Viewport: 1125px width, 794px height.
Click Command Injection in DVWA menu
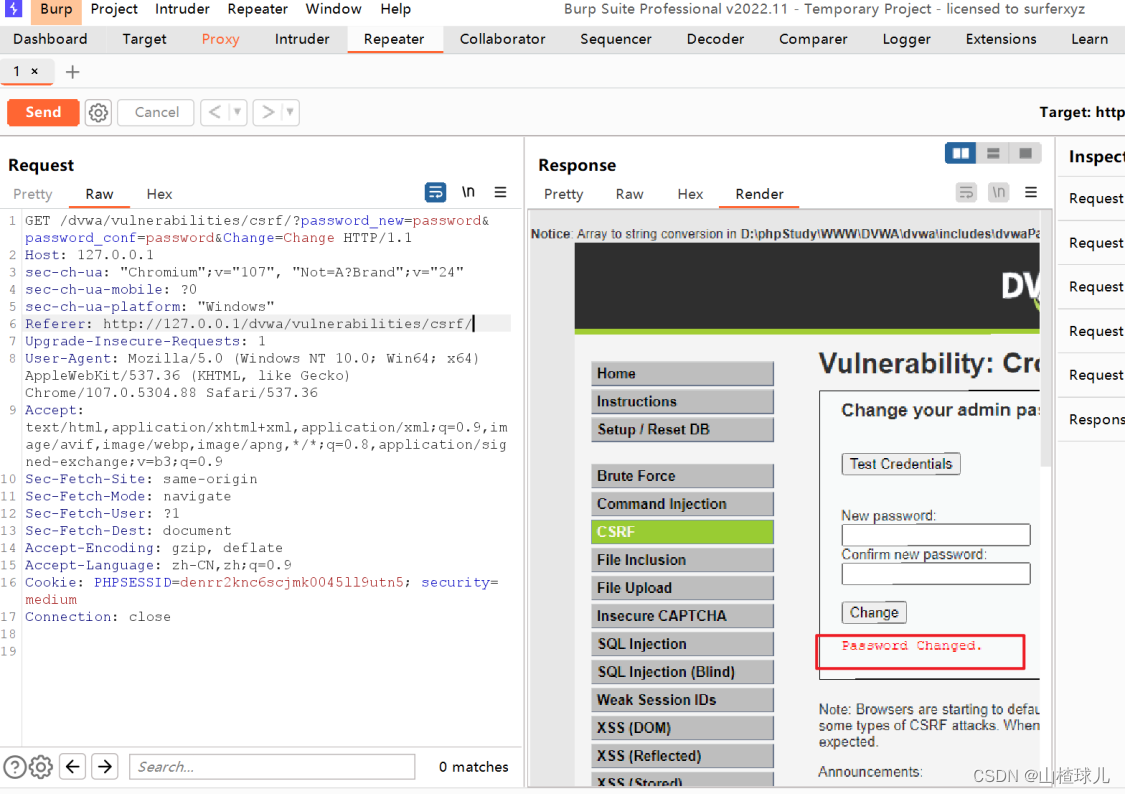click(x=682, y=504)
